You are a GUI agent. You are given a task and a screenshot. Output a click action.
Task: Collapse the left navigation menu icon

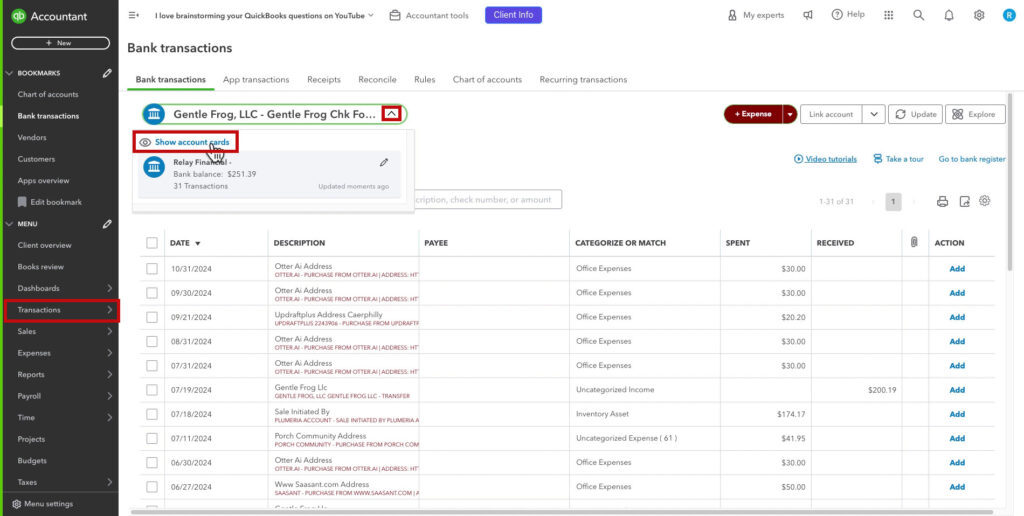tap(134, 15)
